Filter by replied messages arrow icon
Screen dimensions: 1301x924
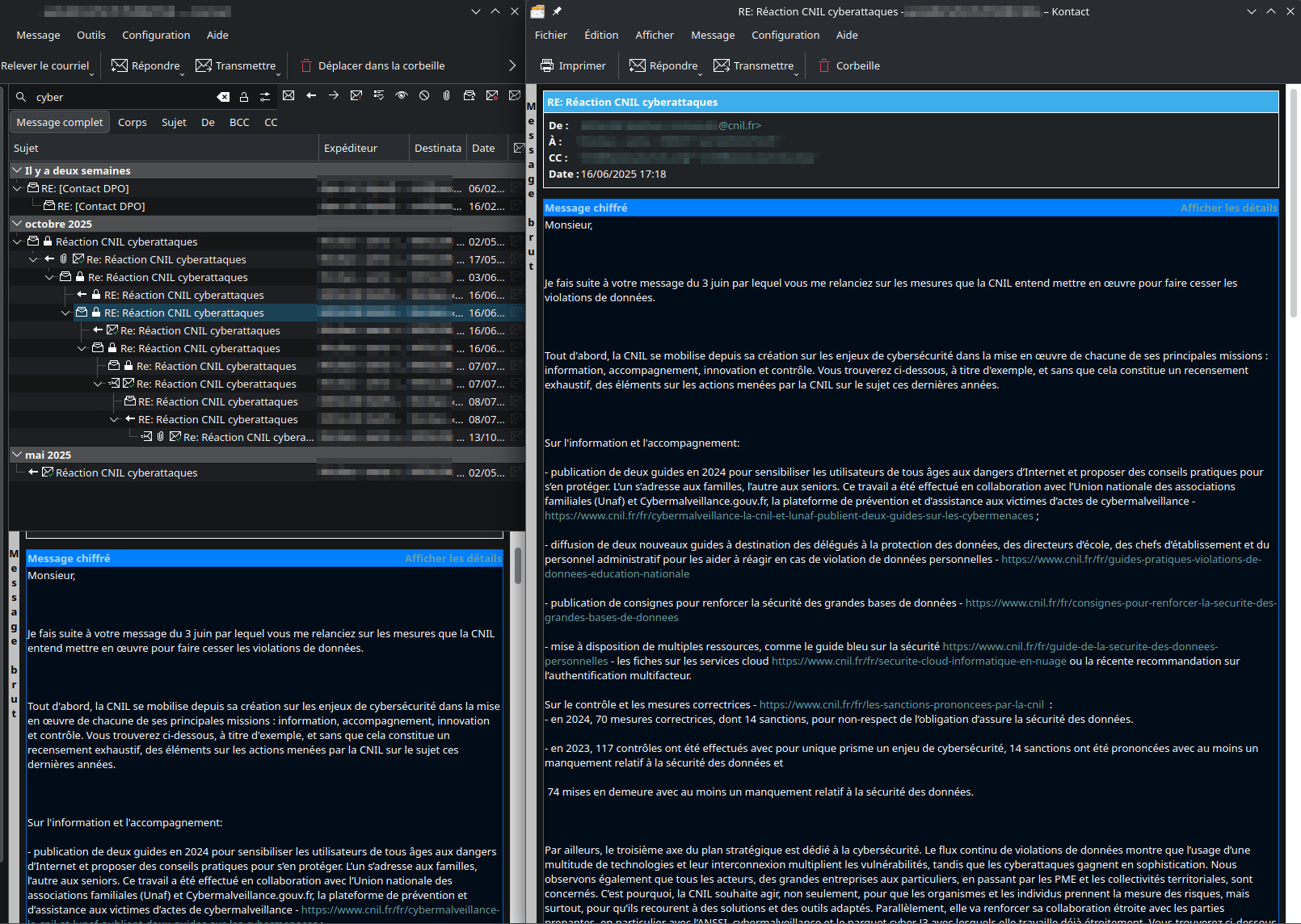(x=311, y=96)
